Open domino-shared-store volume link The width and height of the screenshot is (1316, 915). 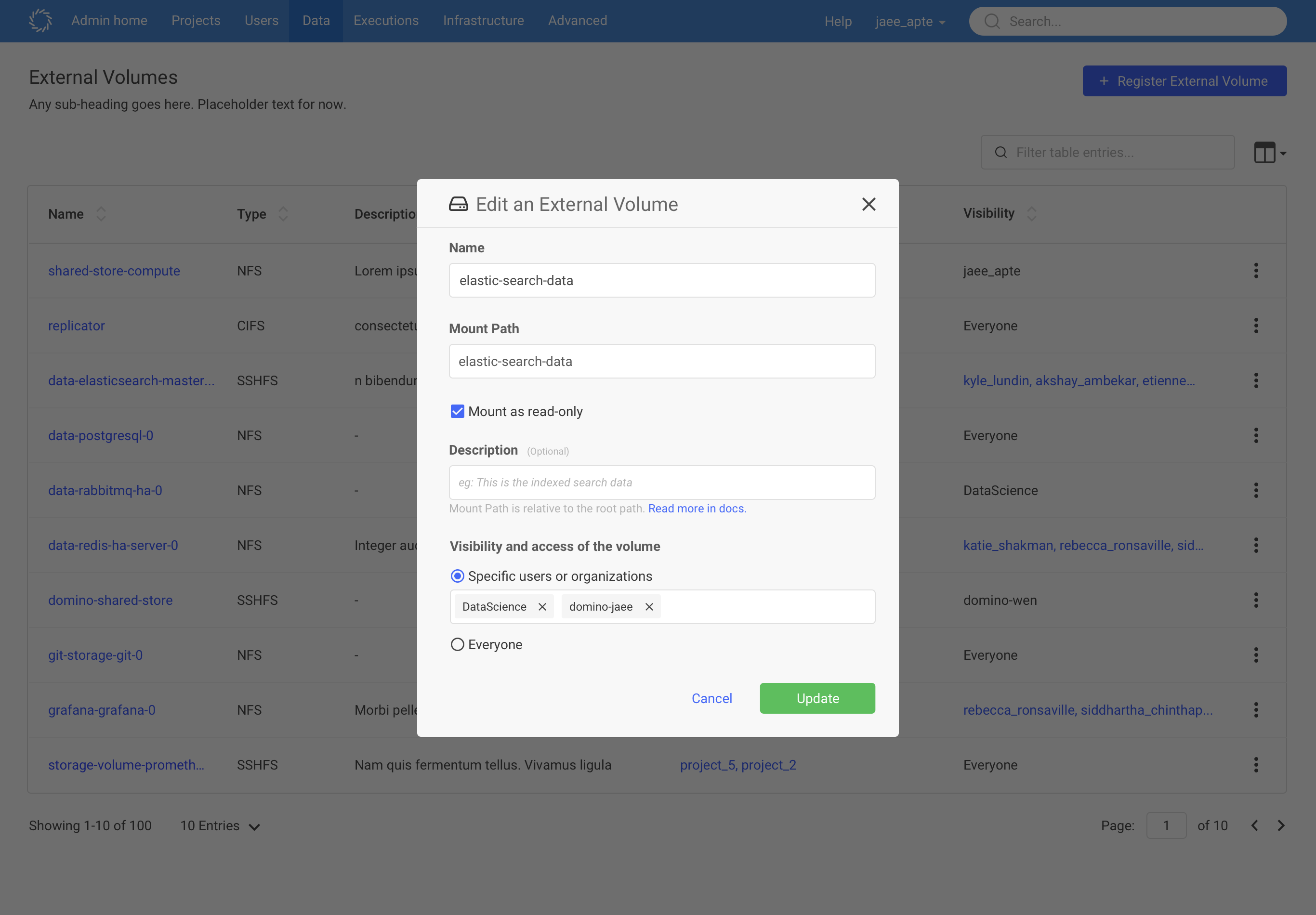pos(110,600)
